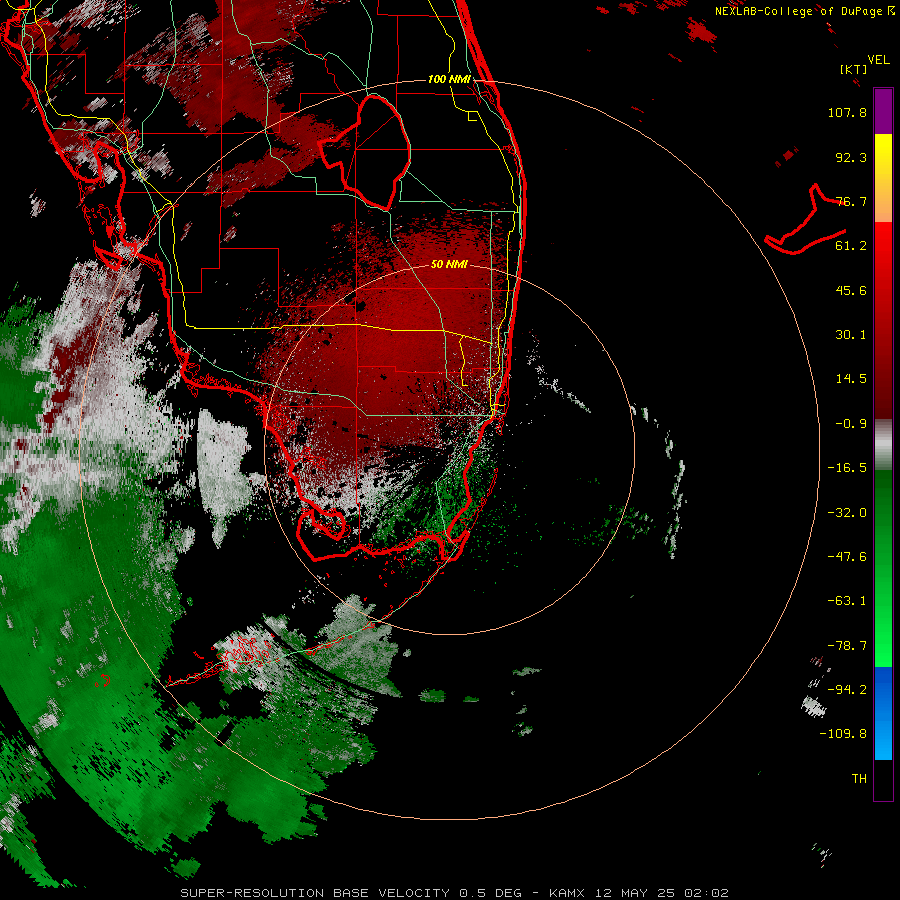Pick the orange segment of the velocity scale

click(883, 201)
